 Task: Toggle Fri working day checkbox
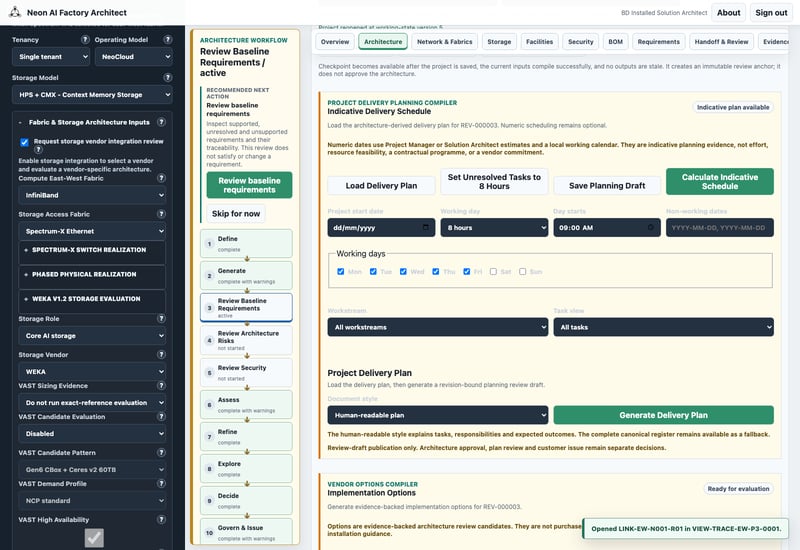[x=466, y=271]
